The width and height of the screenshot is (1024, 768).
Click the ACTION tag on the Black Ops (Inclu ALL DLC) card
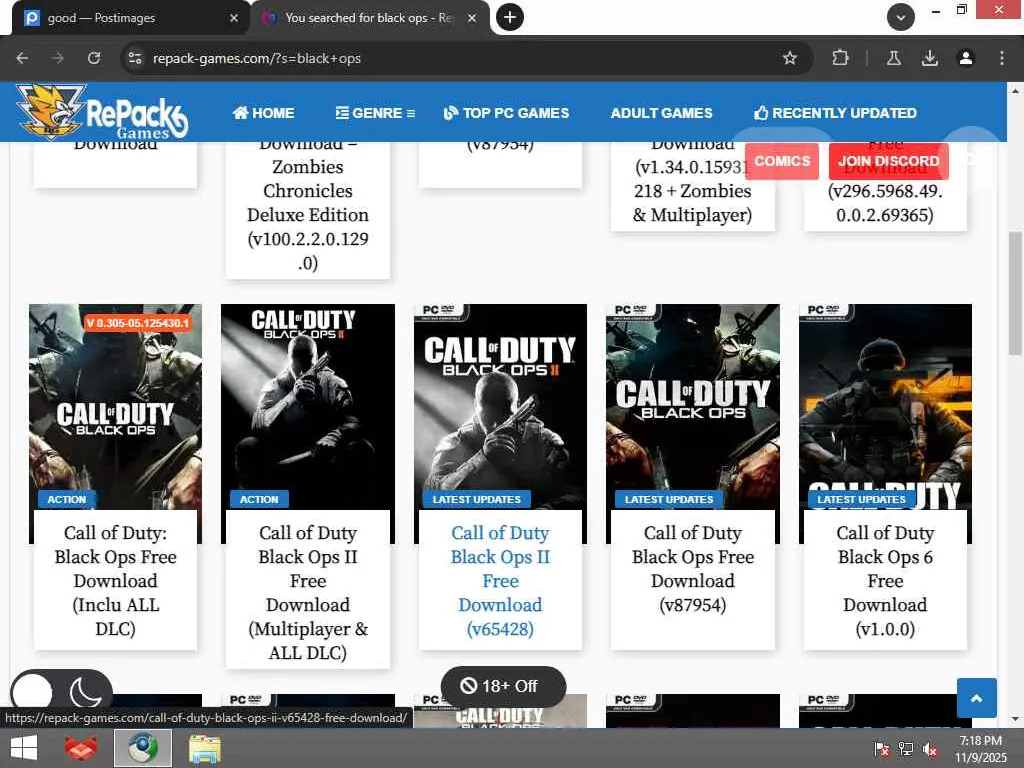[67, 500]
